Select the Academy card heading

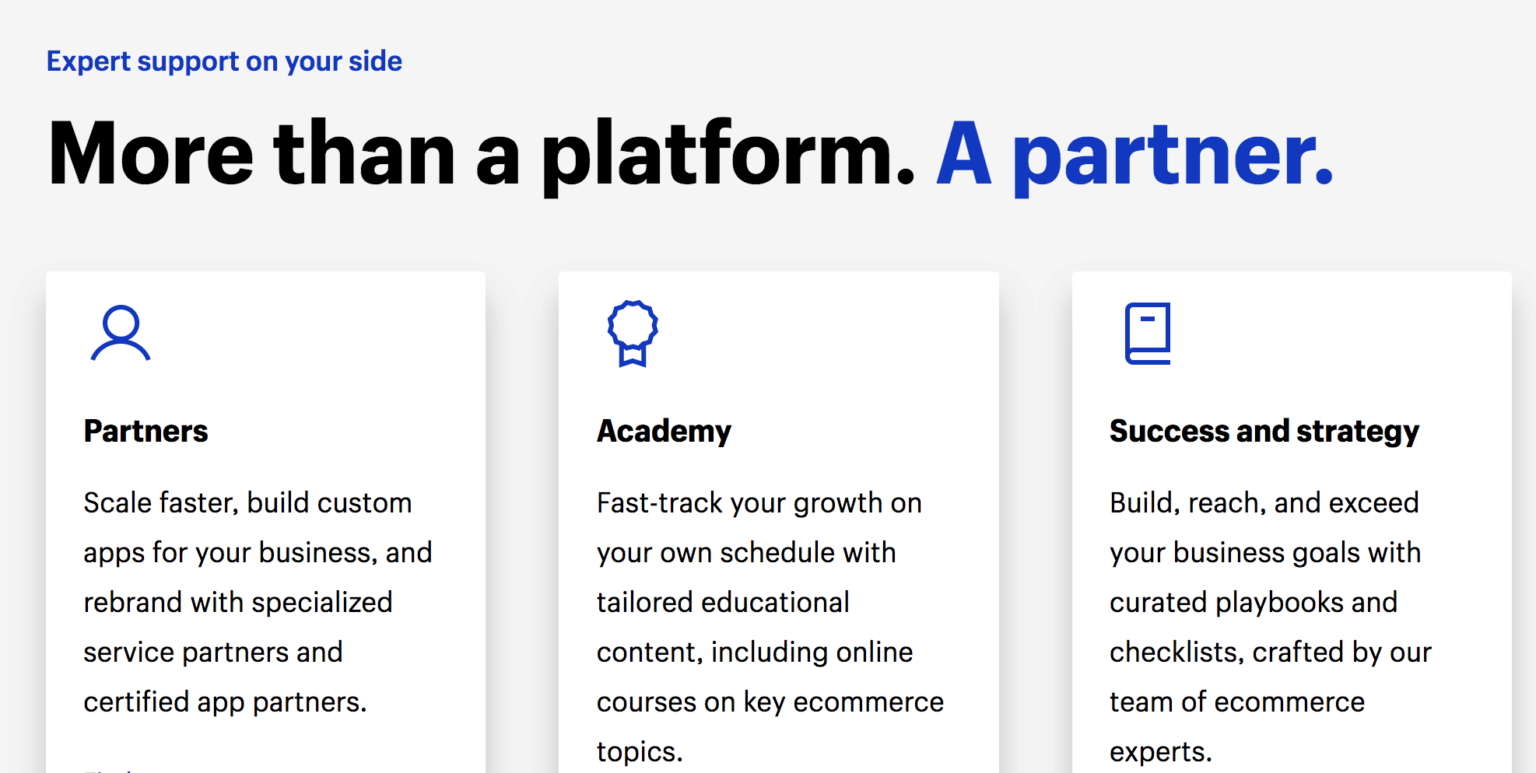664,431
